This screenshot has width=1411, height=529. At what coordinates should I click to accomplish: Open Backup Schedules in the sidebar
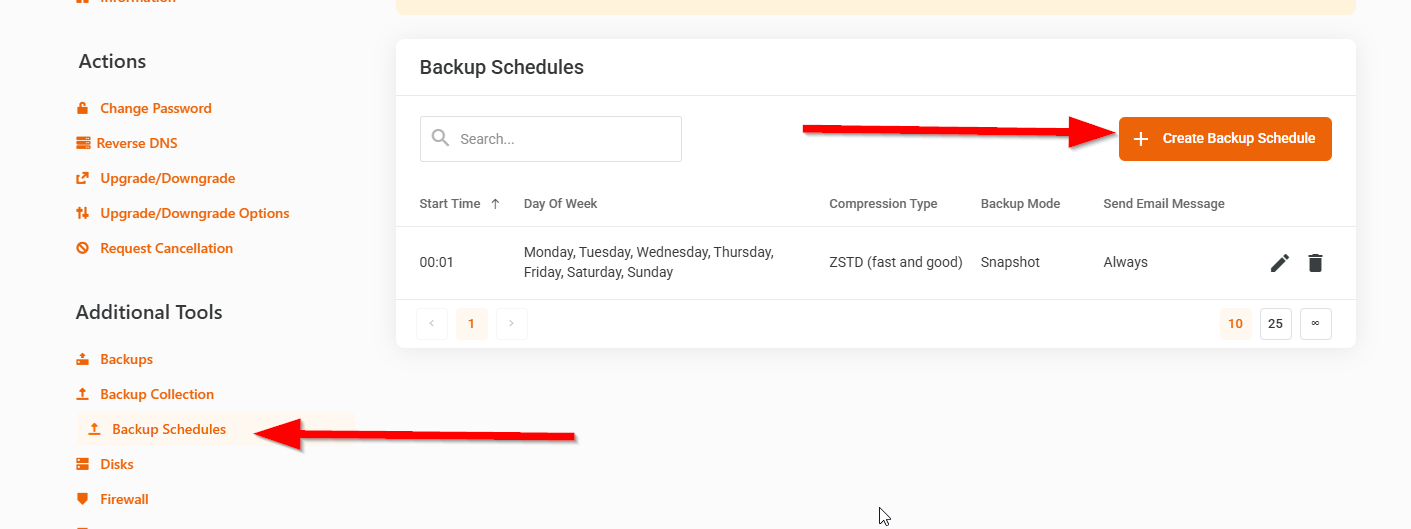[x=169, y=429]
